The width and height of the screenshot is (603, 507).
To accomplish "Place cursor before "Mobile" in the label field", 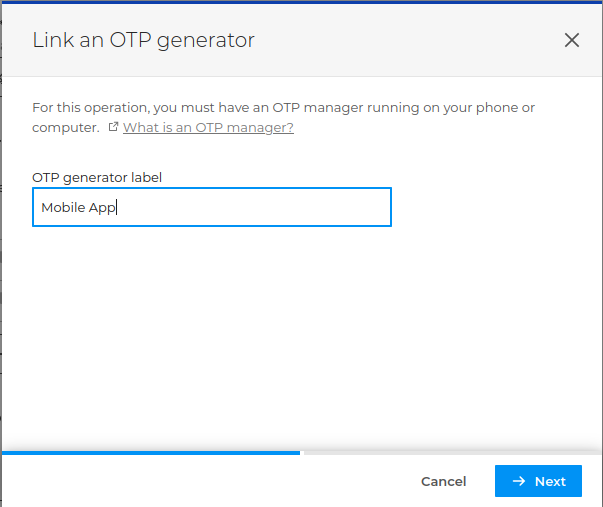I will [41, 208].
